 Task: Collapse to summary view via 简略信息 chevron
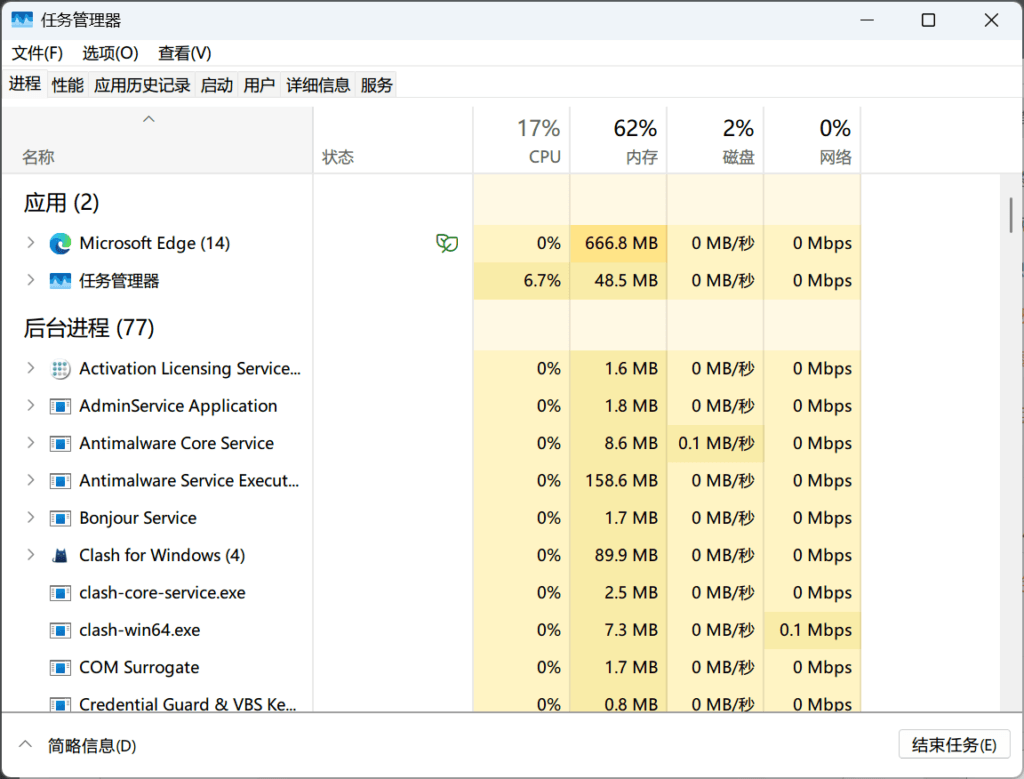coord(26,745)
